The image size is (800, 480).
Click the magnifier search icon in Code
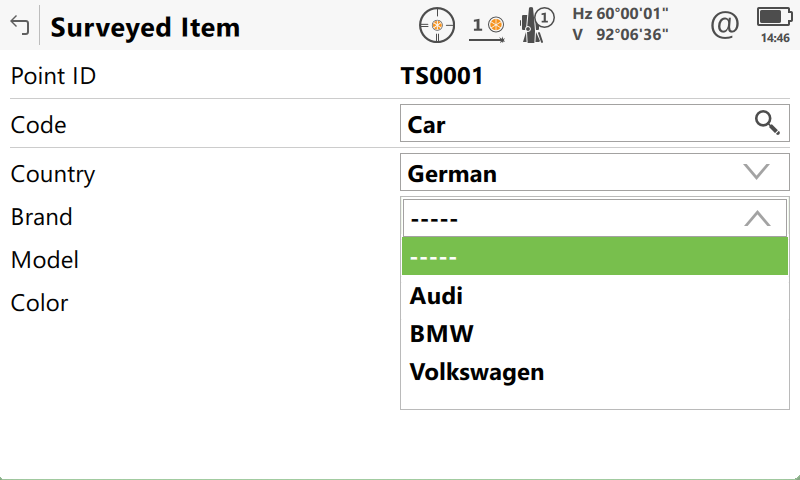(x=767, y=123)
